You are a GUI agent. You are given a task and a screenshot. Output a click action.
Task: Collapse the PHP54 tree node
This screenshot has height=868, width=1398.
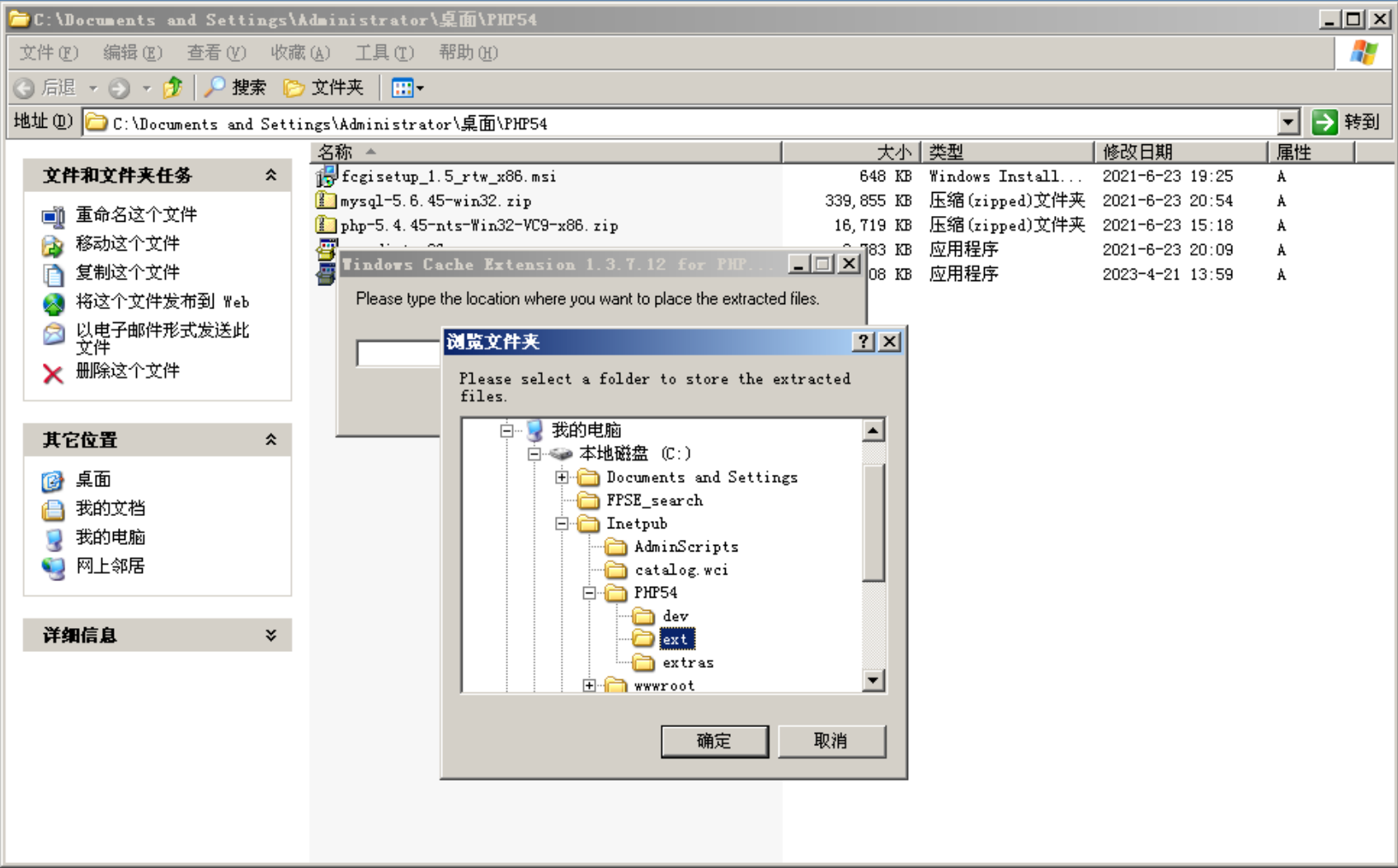point(589,593)
